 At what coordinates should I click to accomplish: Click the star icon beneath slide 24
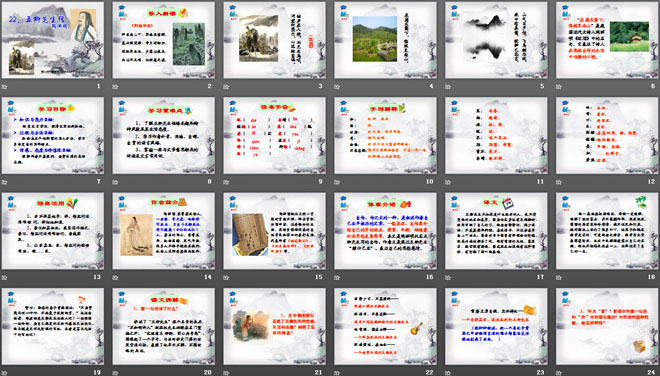[x=559, y=373]
